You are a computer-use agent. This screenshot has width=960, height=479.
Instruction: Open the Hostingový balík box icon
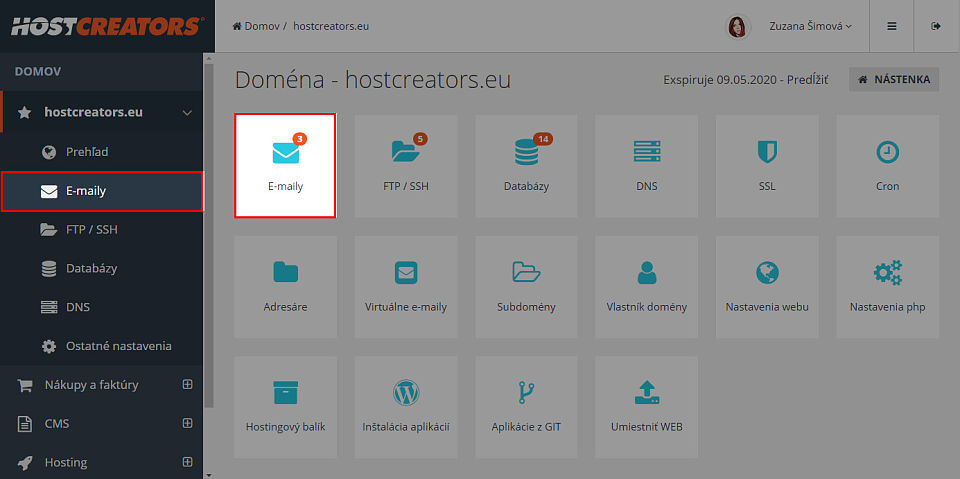[285, 393]
